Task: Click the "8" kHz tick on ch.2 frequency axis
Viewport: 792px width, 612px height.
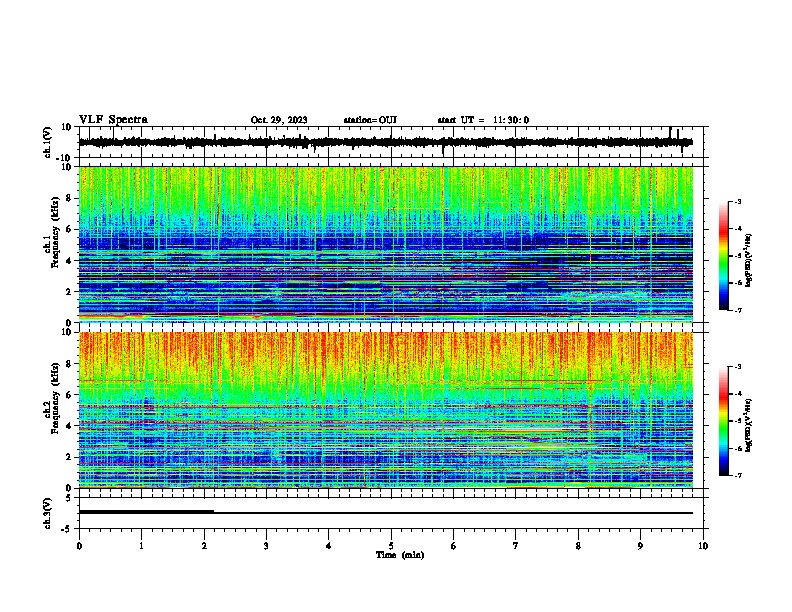Action: (x=69, y=364)
